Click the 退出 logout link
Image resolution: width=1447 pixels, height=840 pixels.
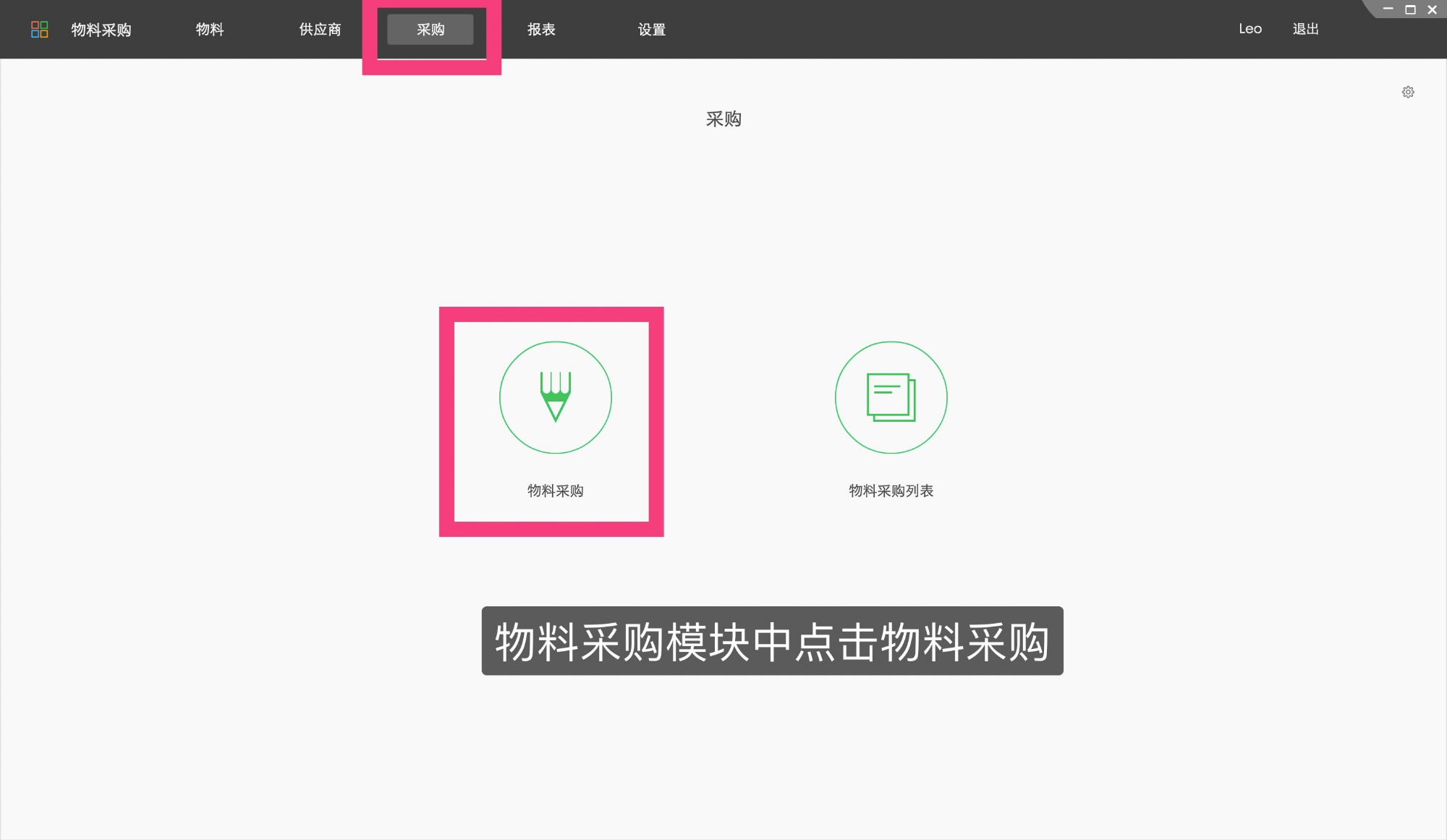tap(1305, 29)
